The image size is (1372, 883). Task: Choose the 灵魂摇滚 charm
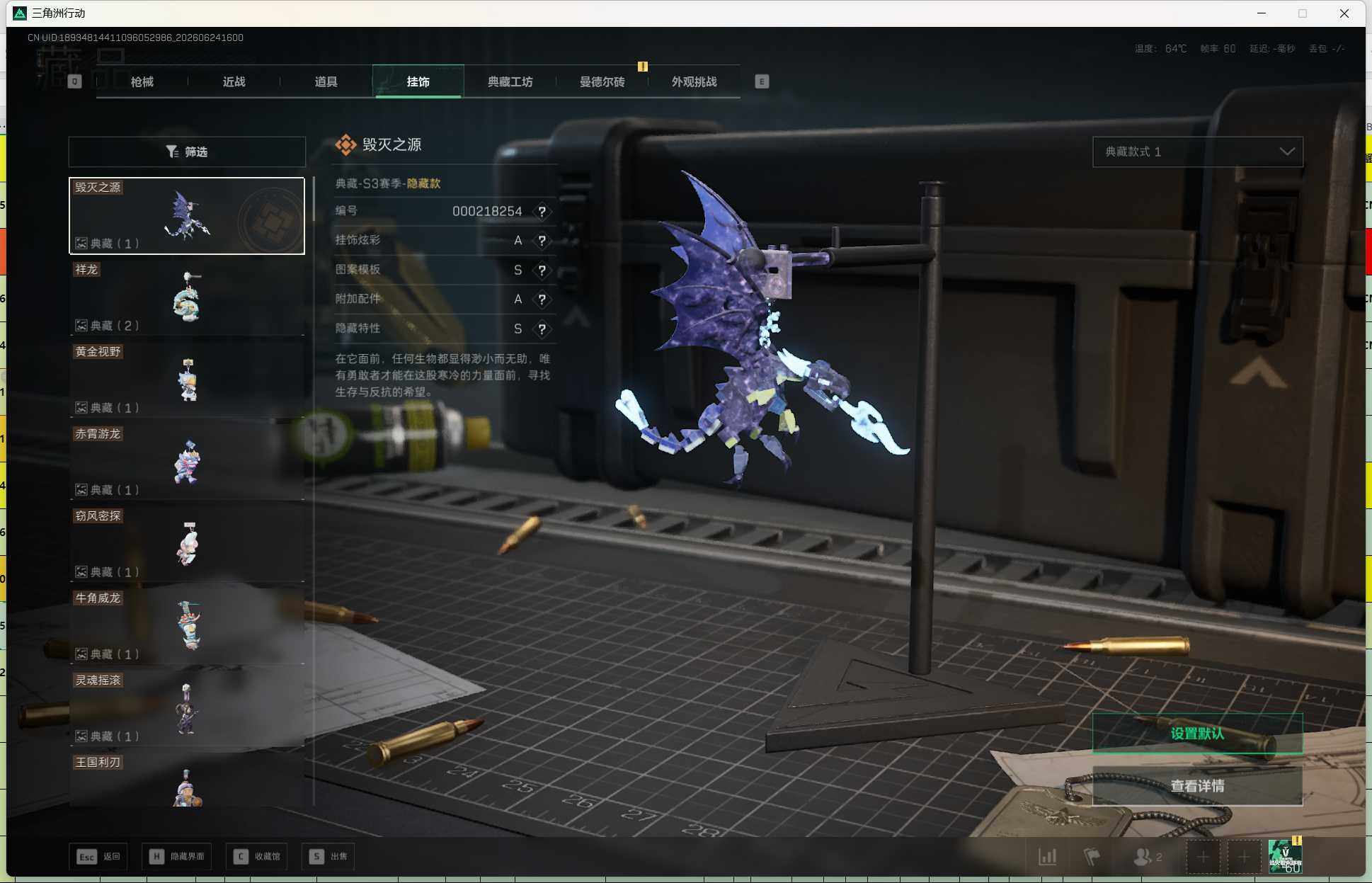pos(187,708)
